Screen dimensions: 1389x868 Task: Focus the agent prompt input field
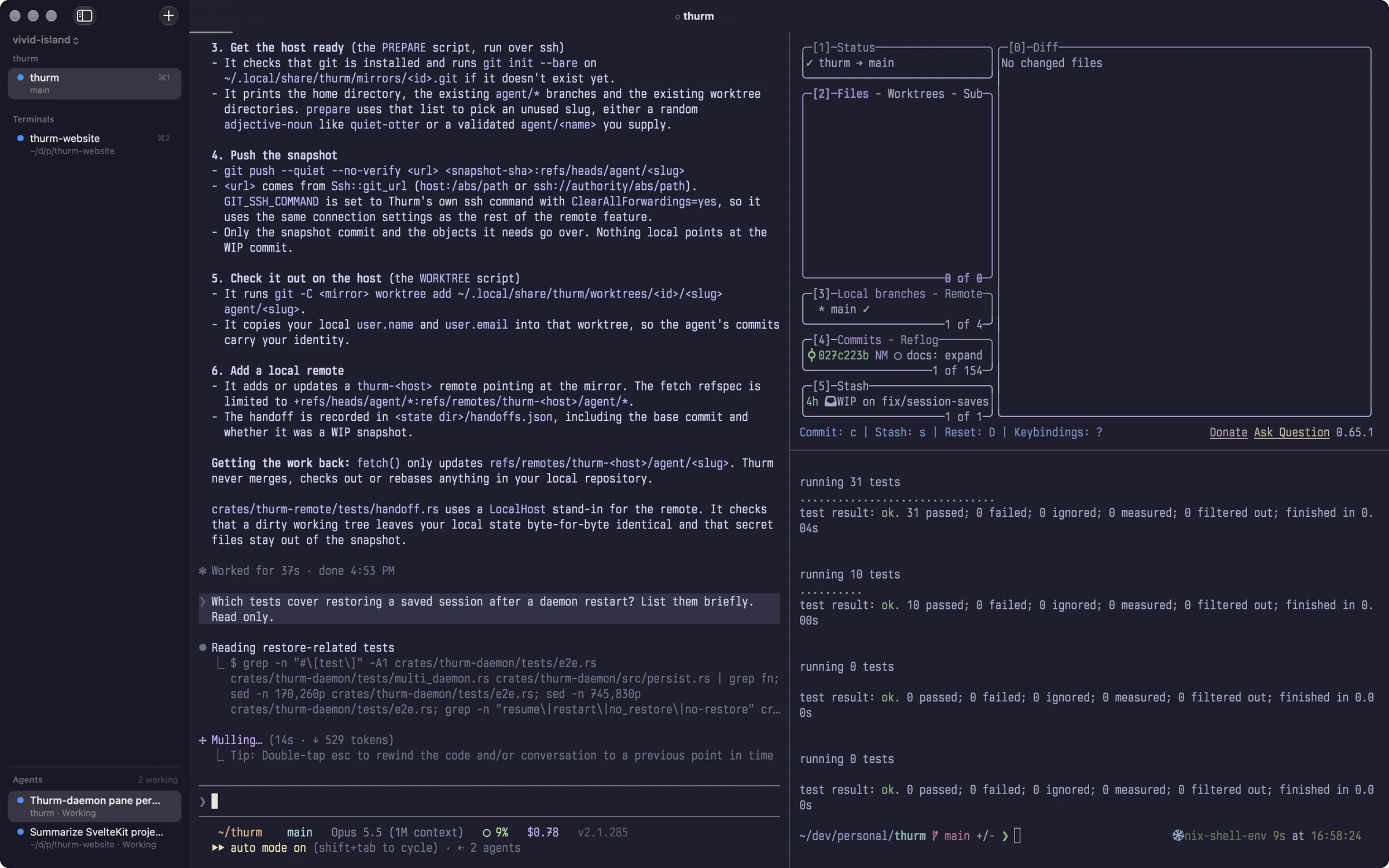(x=489, y=801)
